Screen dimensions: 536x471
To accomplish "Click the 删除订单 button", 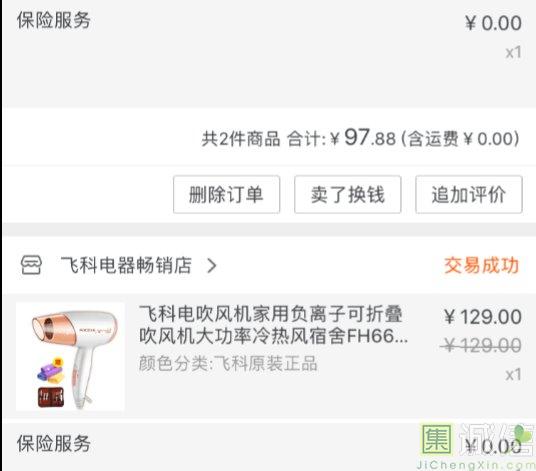I will tap(226, 194).
